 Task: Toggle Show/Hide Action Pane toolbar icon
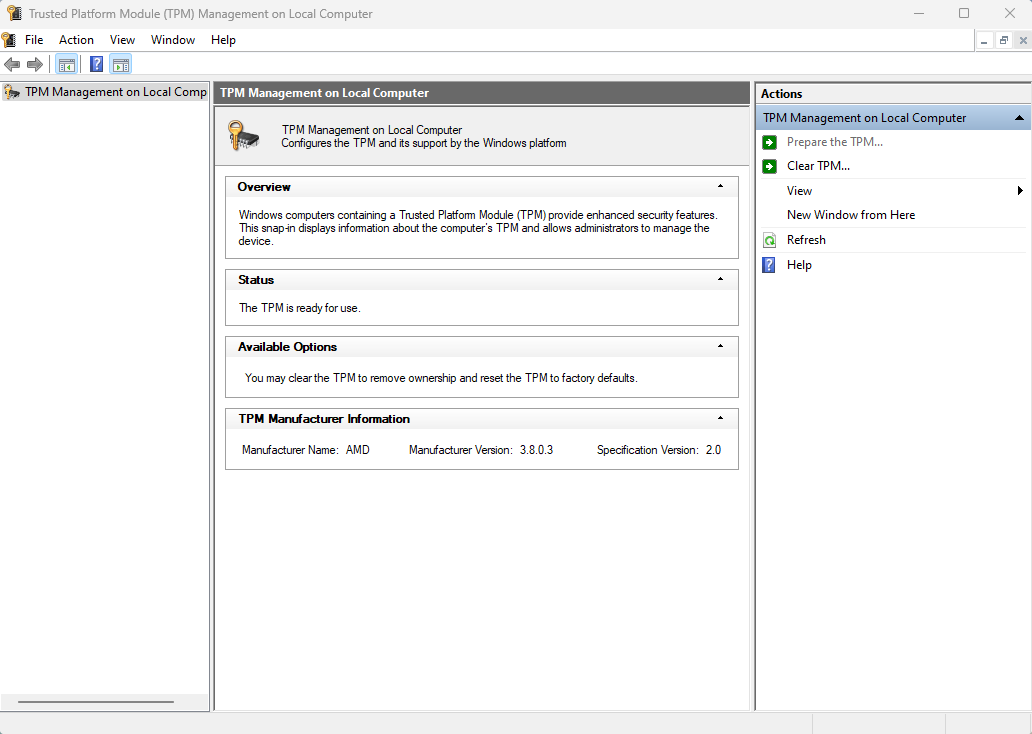point(120,65)
